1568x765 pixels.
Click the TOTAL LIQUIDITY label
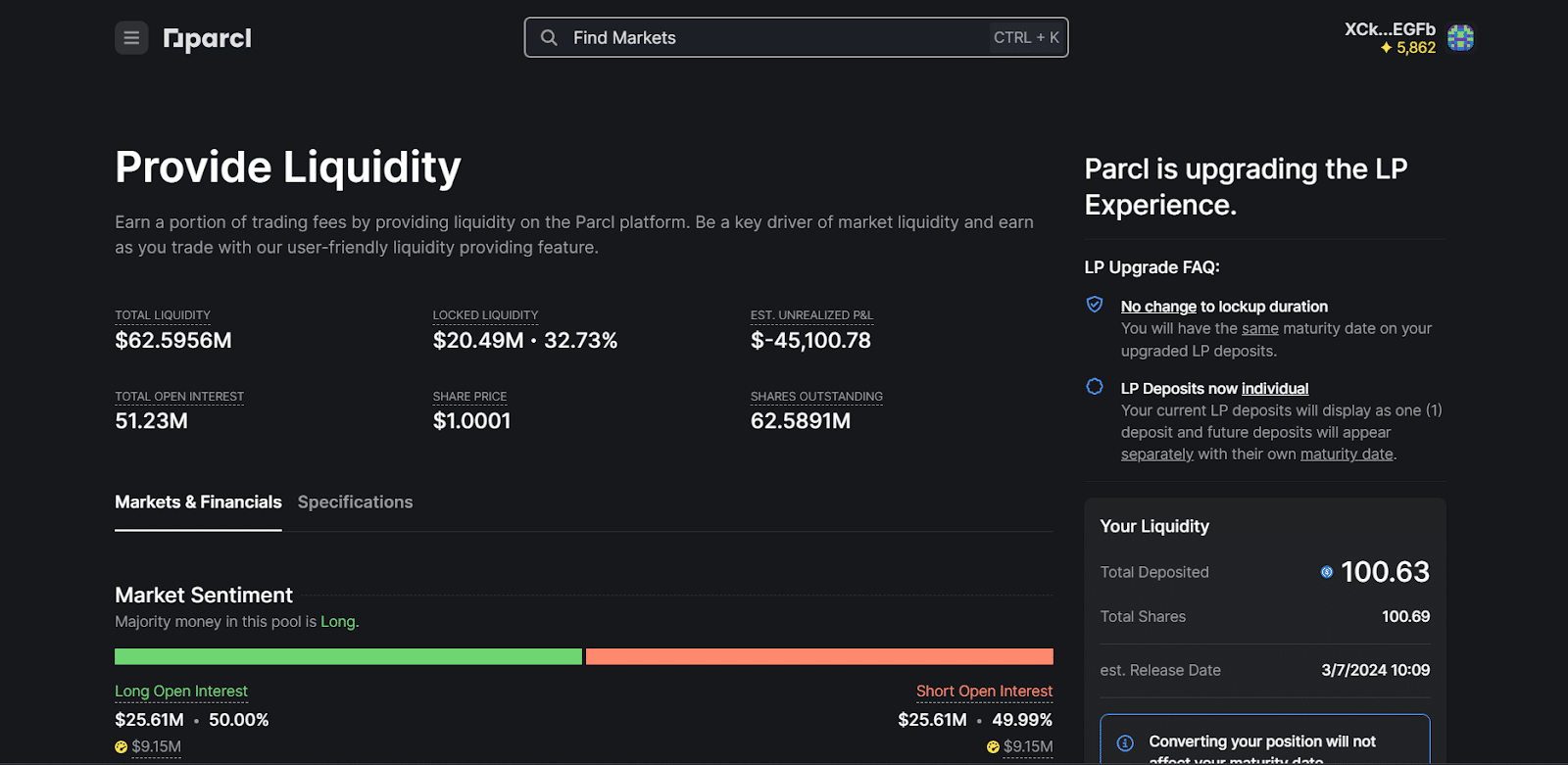coord(163,315)
